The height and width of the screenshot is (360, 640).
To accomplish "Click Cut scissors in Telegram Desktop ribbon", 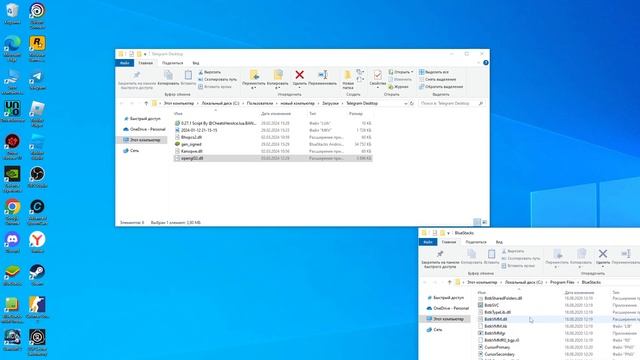I will tap(209, 72).
